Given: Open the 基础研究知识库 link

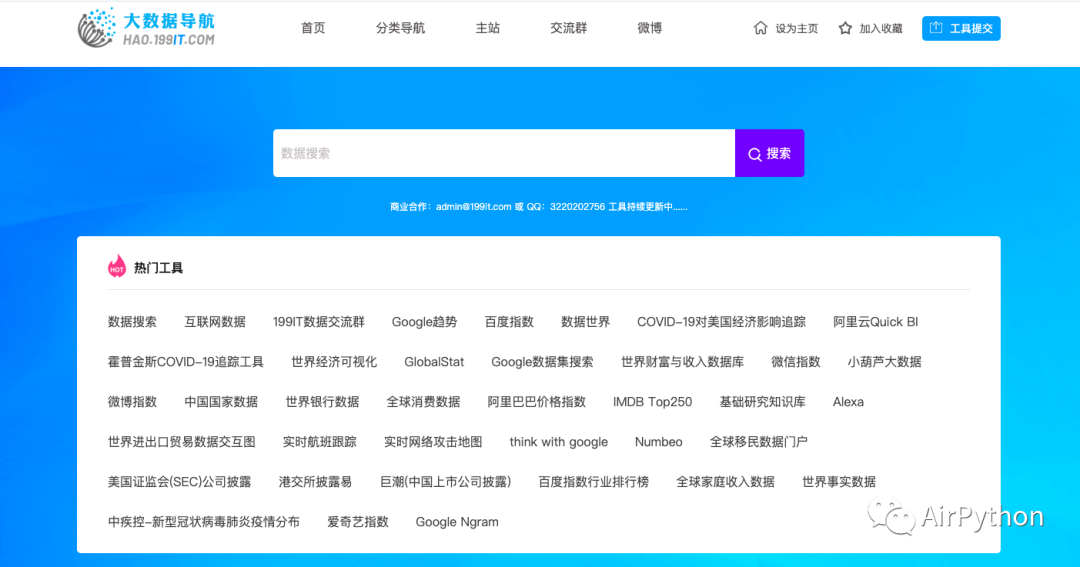Looking at the screenshot, I should [x=762, y=402].
